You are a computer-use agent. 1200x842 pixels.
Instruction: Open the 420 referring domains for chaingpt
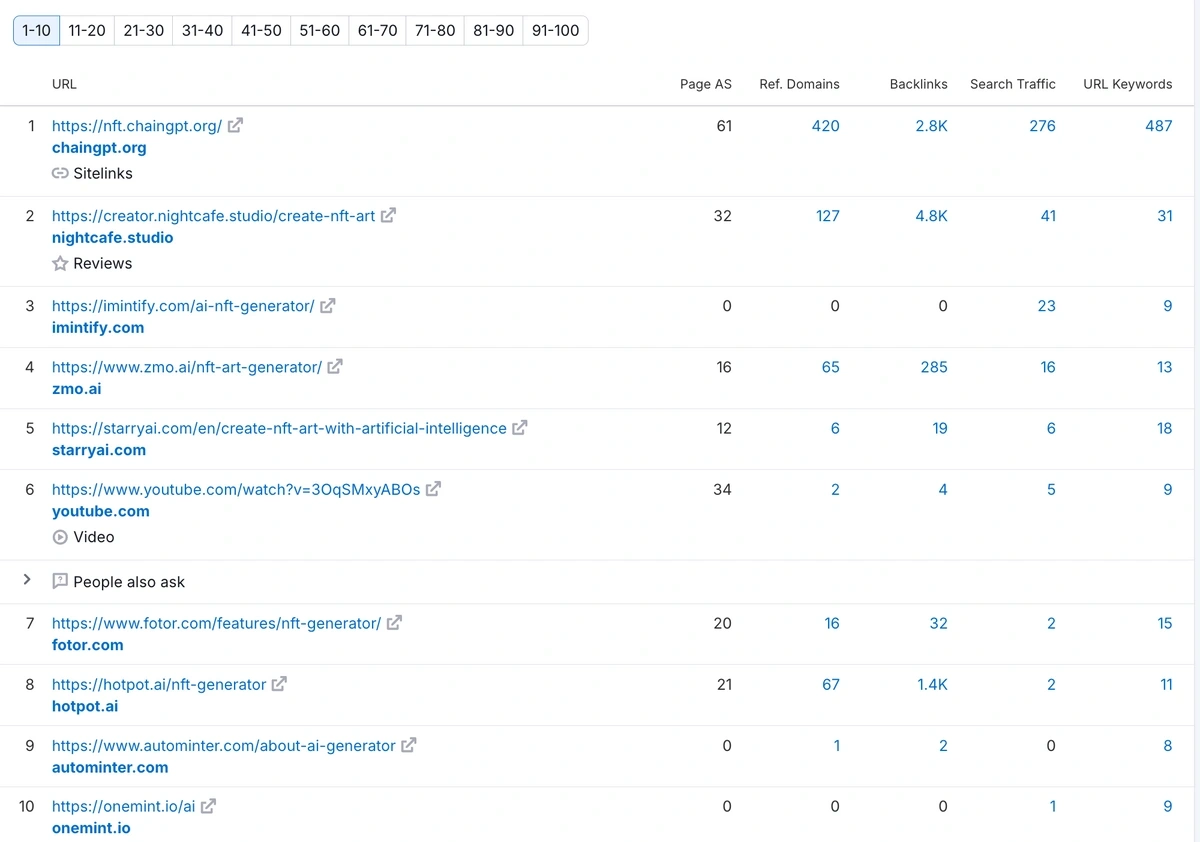pos(826,126)
